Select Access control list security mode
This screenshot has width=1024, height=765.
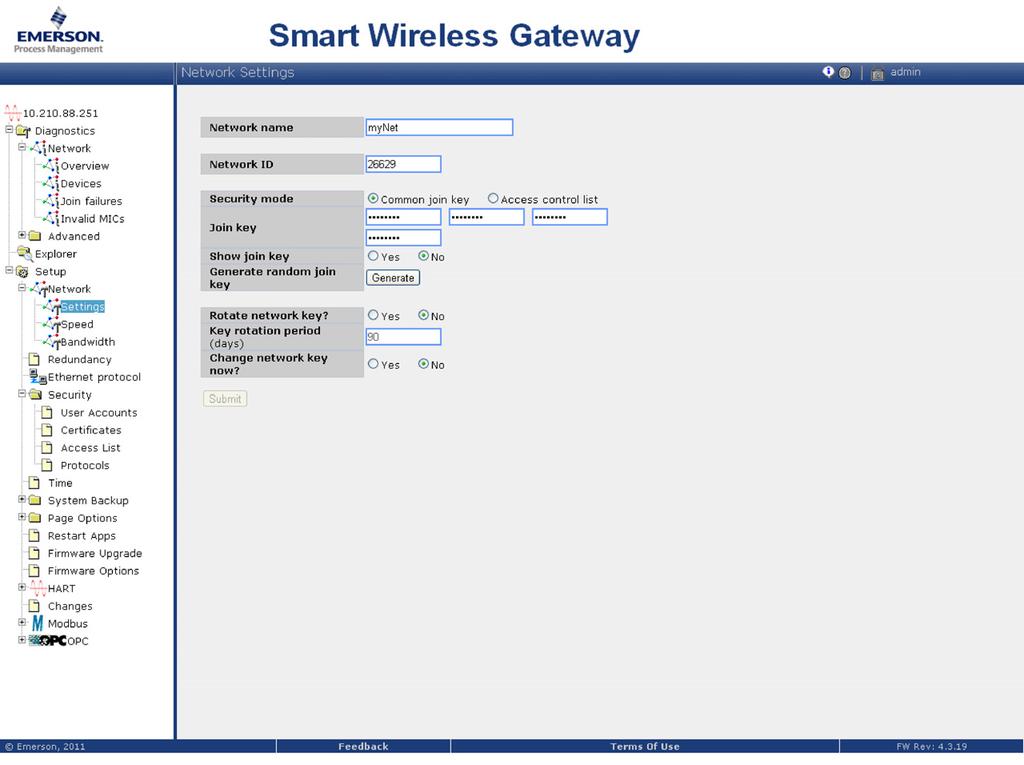(493, 198)
